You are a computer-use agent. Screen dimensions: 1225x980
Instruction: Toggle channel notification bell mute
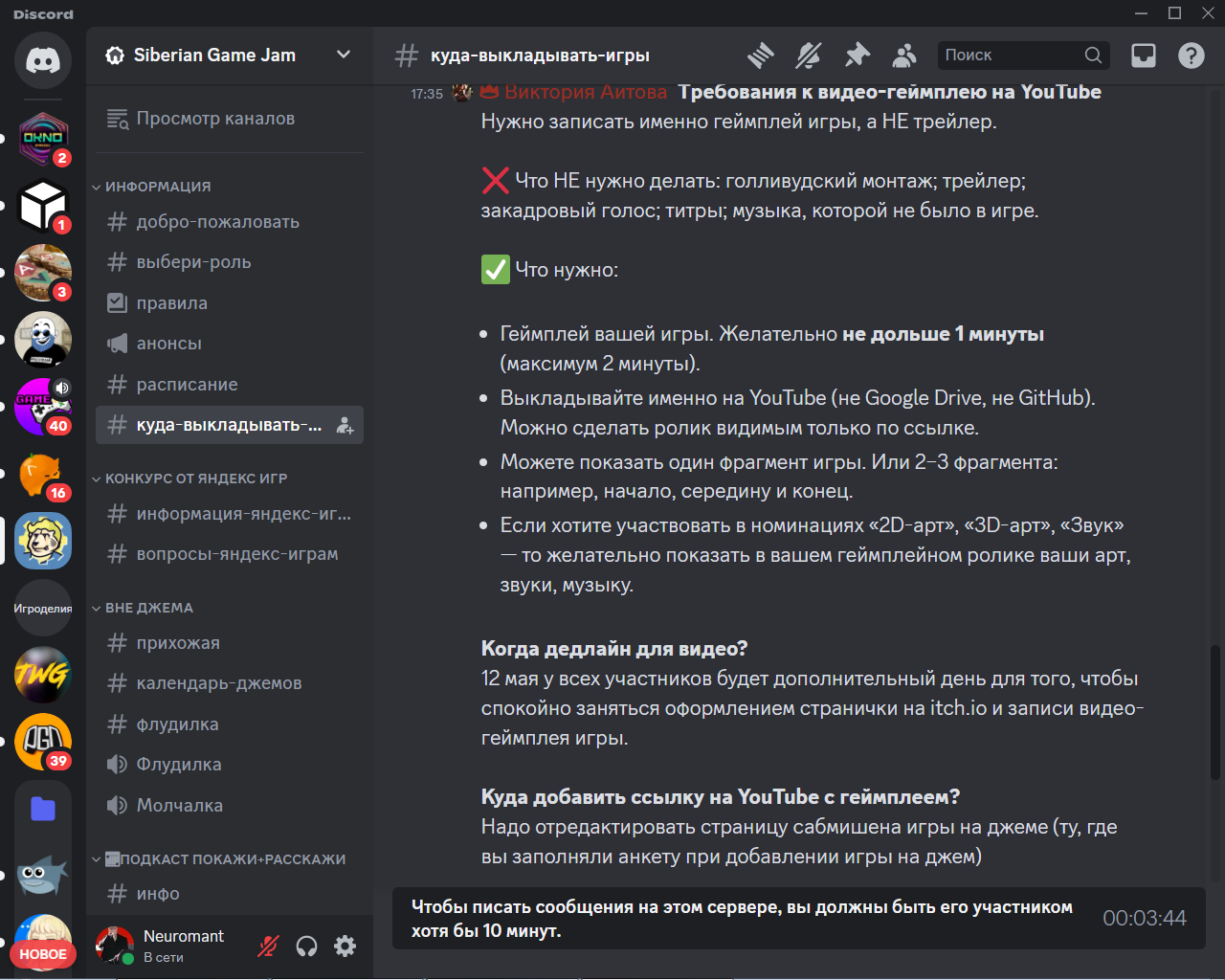tap(809, 56)
